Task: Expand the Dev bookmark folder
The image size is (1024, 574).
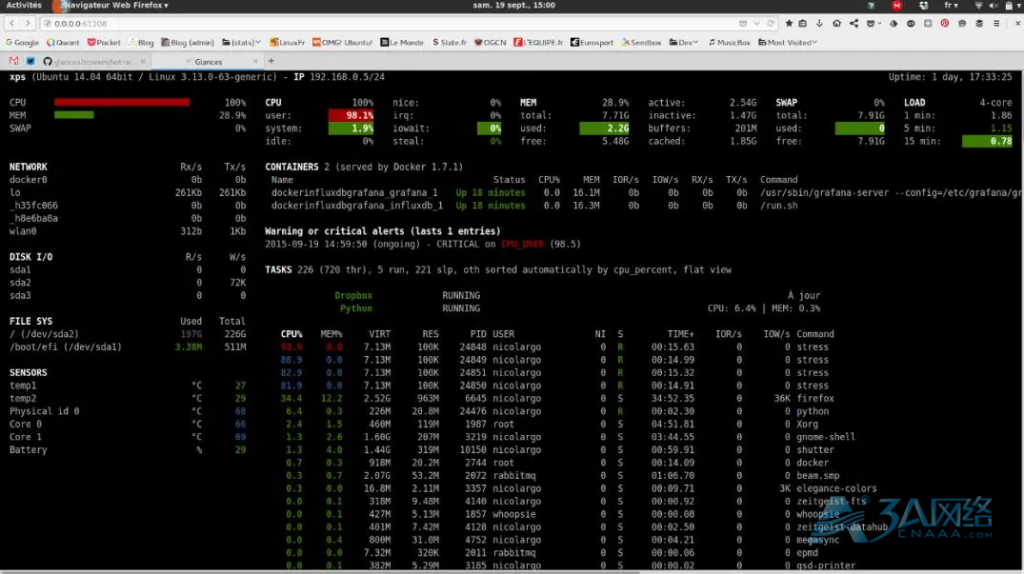Action: tap(684, 42)
